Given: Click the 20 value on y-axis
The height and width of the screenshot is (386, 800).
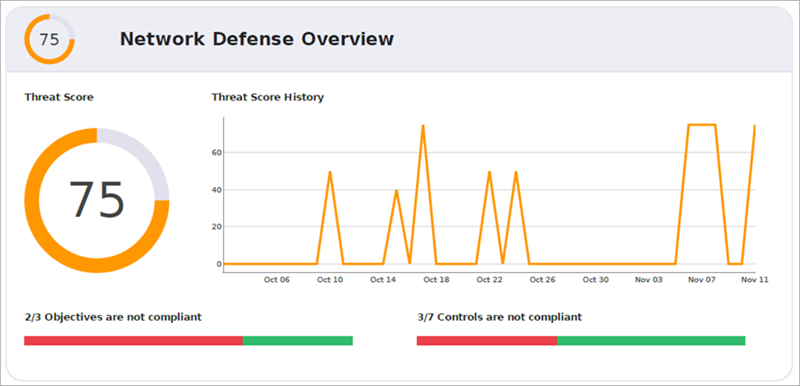Looking at the screenshot, I should point(216,227).
